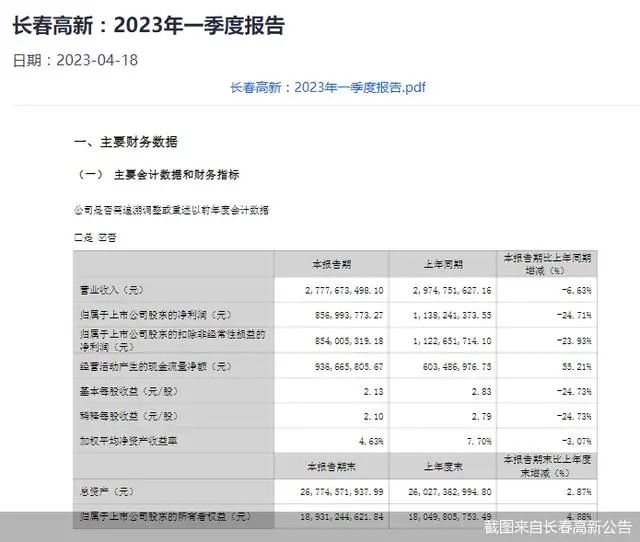640x542 pixels.
Task: Click the change value -24.71%
Action: tap(574, 315)
